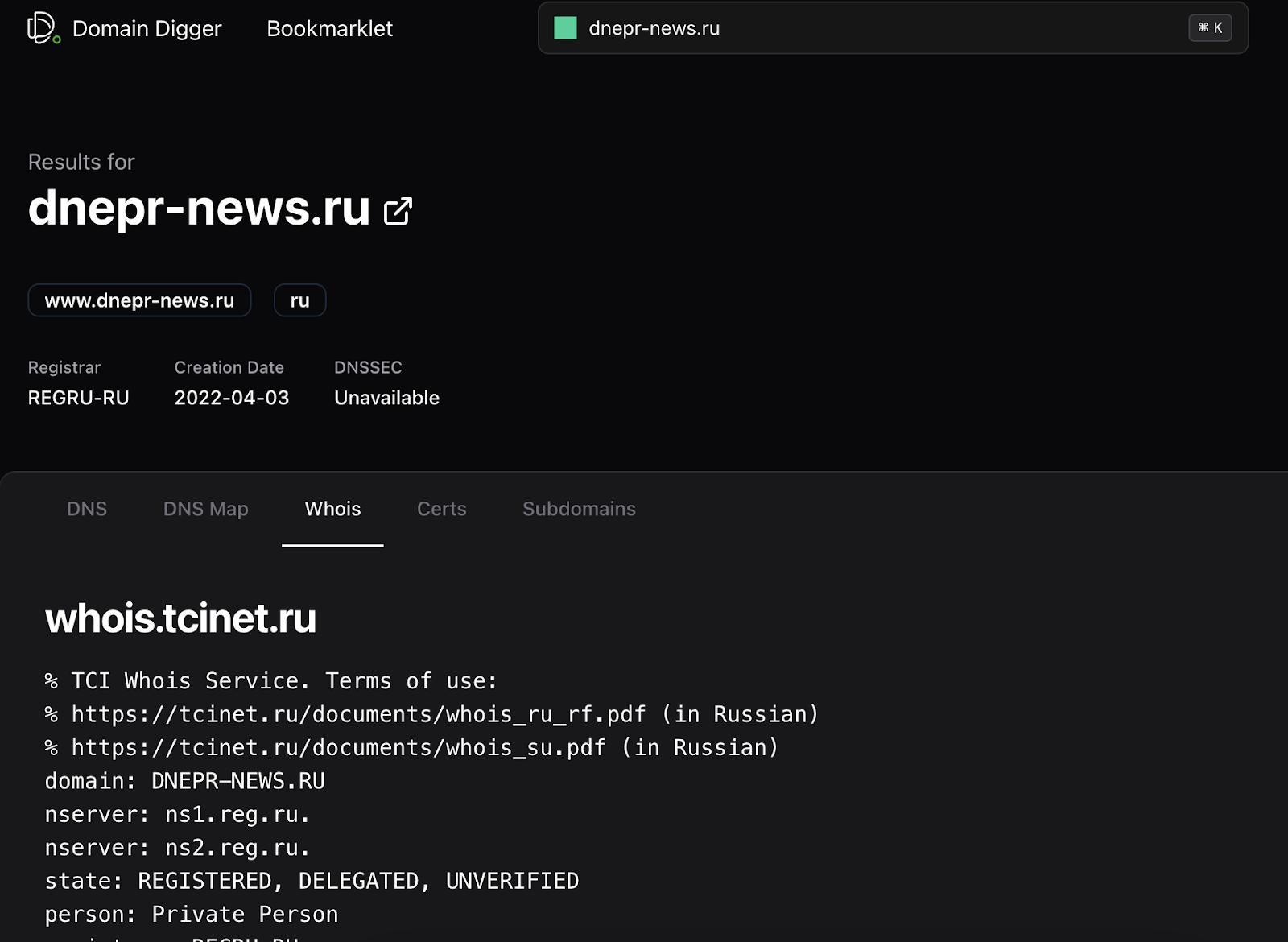Click the domain: DNEPR-NEWS.RU line
The image size is (1288, 942).
(185, 781)
